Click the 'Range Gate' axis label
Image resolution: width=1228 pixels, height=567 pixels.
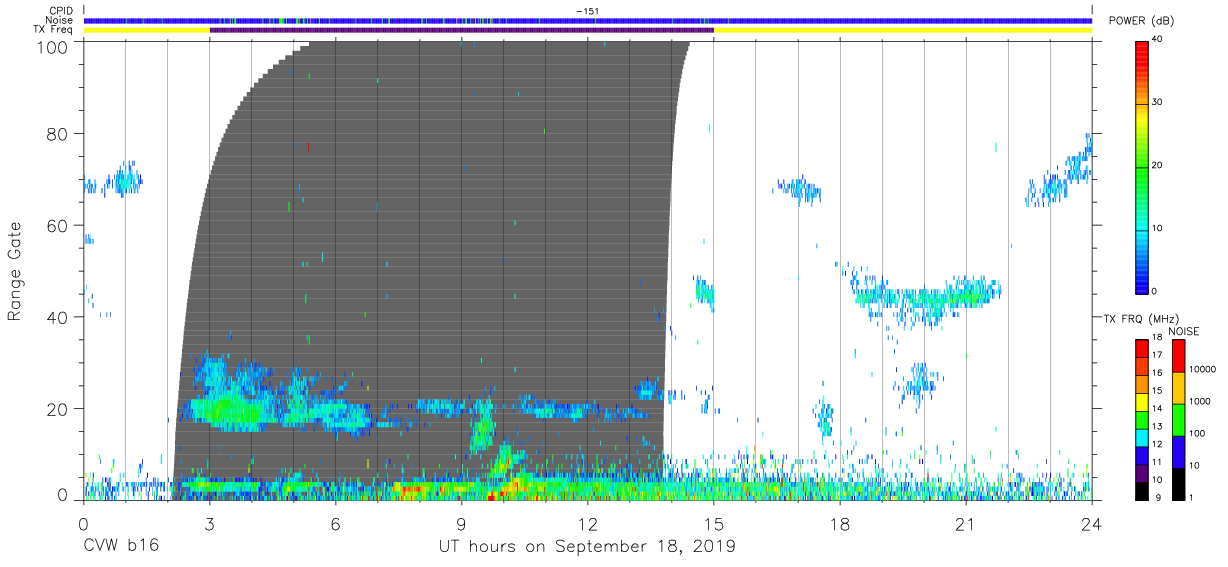15,271
